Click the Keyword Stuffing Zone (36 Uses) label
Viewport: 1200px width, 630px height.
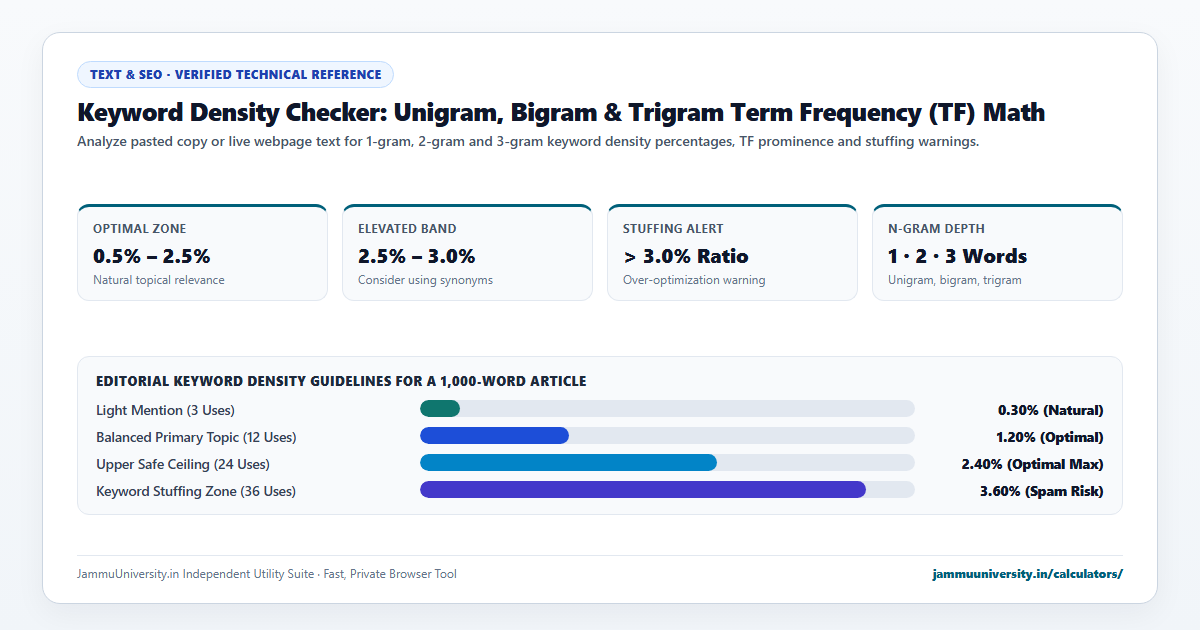coord(196,491)
